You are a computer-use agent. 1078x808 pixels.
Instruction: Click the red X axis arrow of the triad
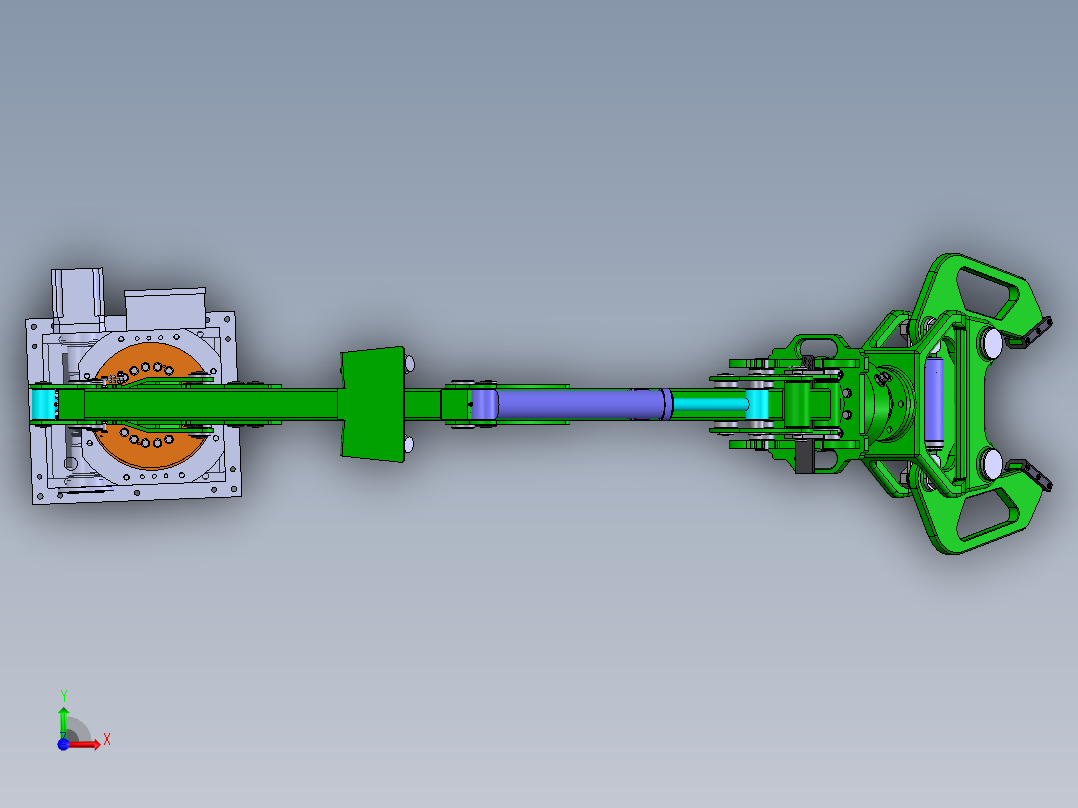85,745
